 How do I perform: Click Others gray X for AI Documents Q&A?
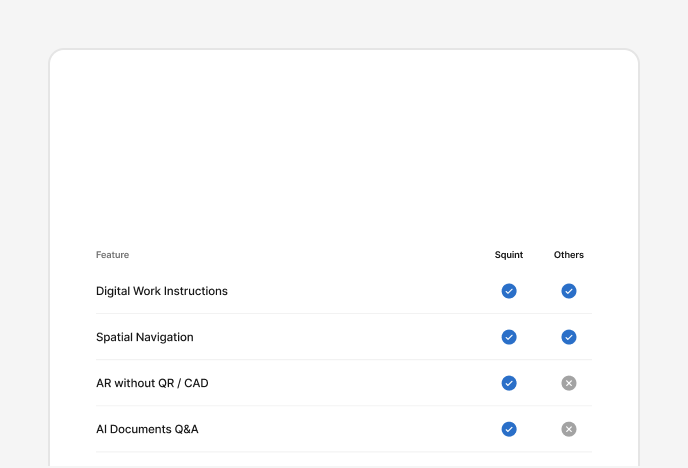point(569,429)
